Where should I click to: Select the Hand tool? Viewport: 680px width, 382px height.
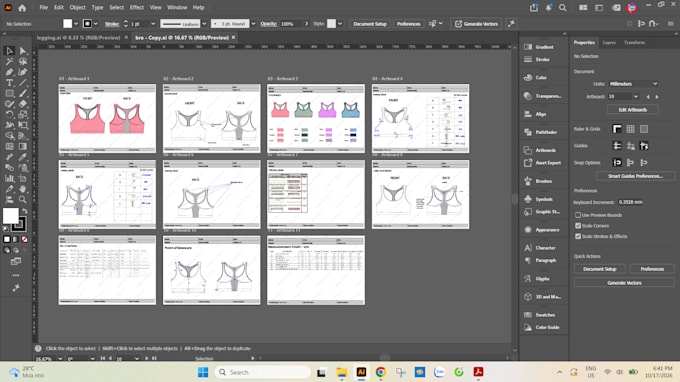click(23, 189)
